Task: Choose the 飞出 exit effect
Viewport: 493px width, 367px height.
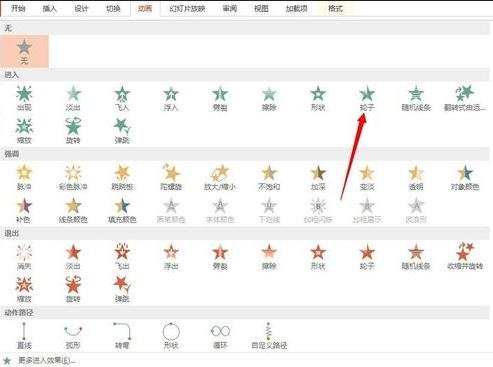Action: [x=122, y=257]
